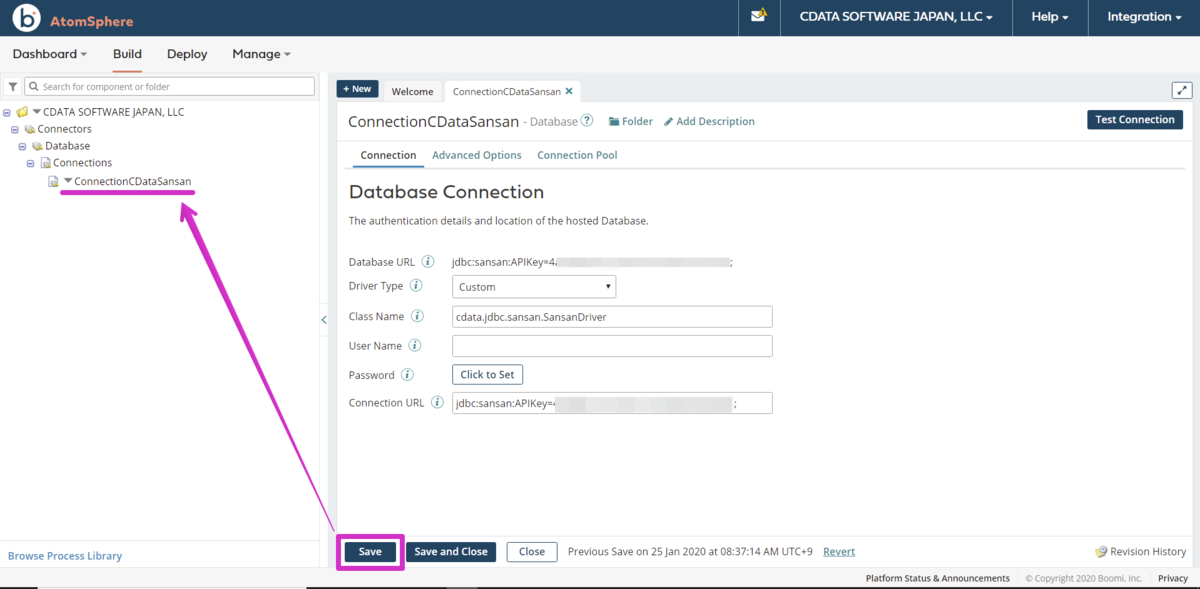Click the Class Name input field
This screenshot has width=1200, height=589.
612,316
